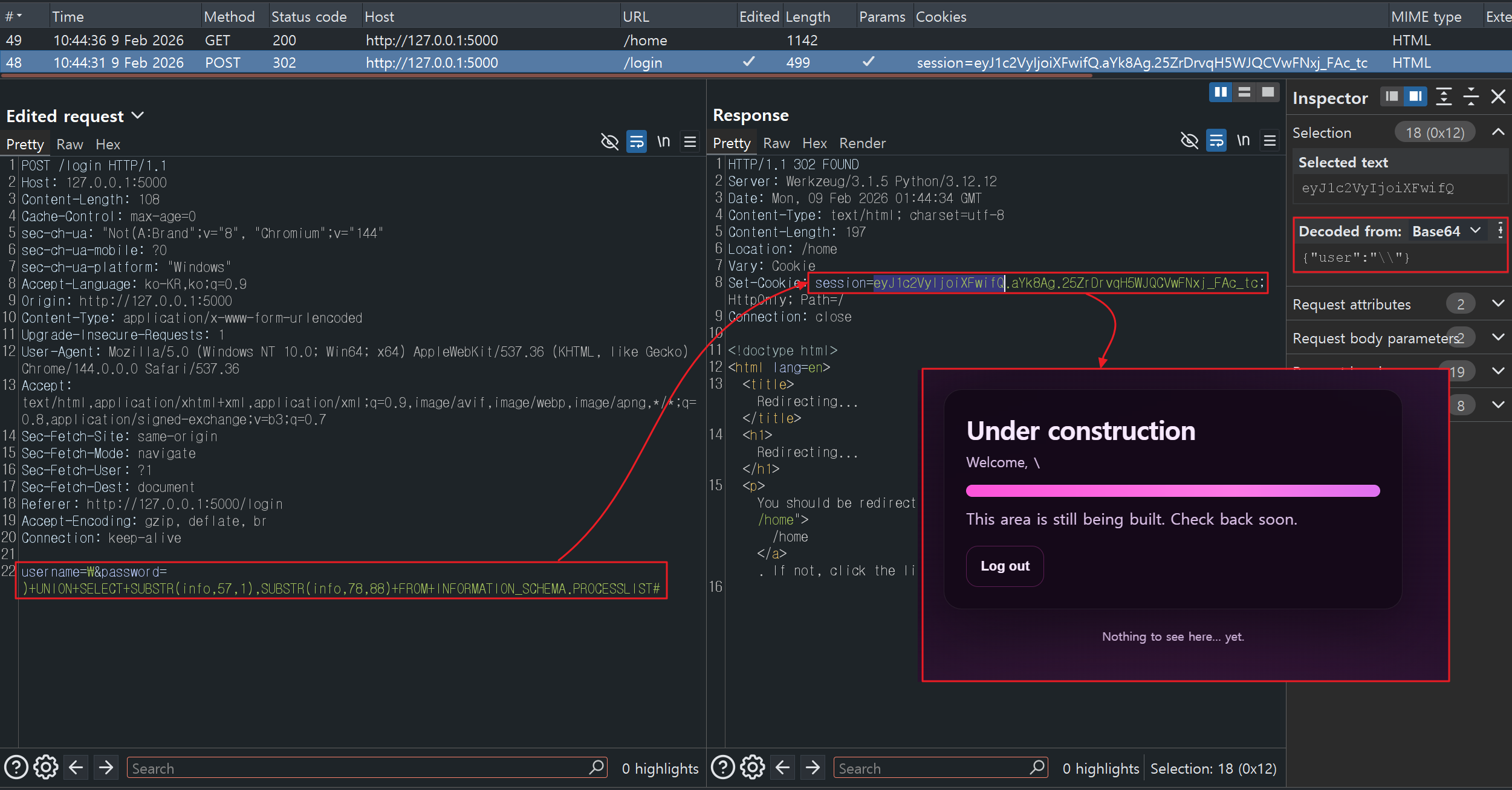Change the Base64 decoding dropdown

click(x=1446, y=231)
